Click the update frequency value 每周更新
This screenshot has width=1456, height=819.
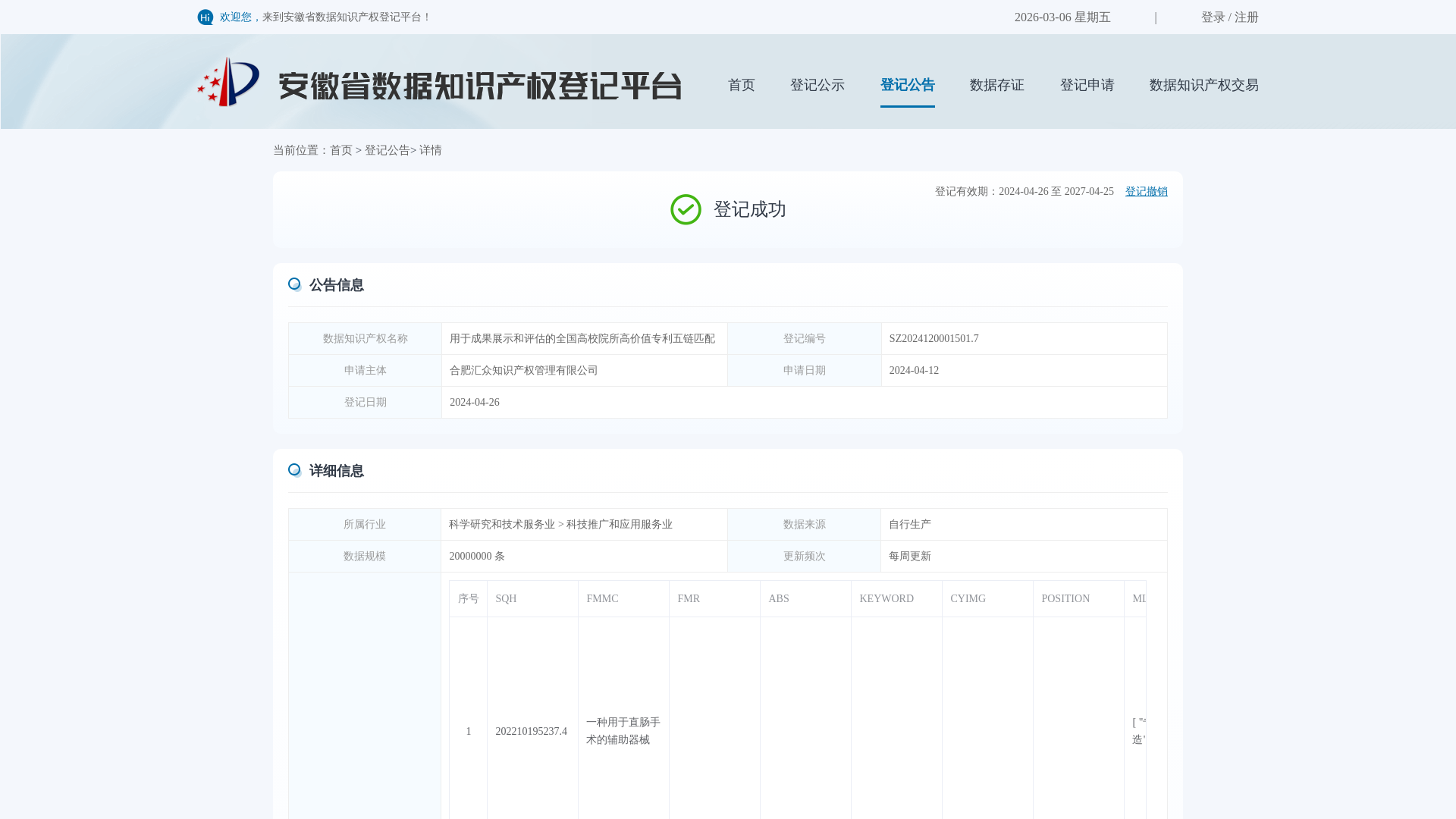(909, 557)
